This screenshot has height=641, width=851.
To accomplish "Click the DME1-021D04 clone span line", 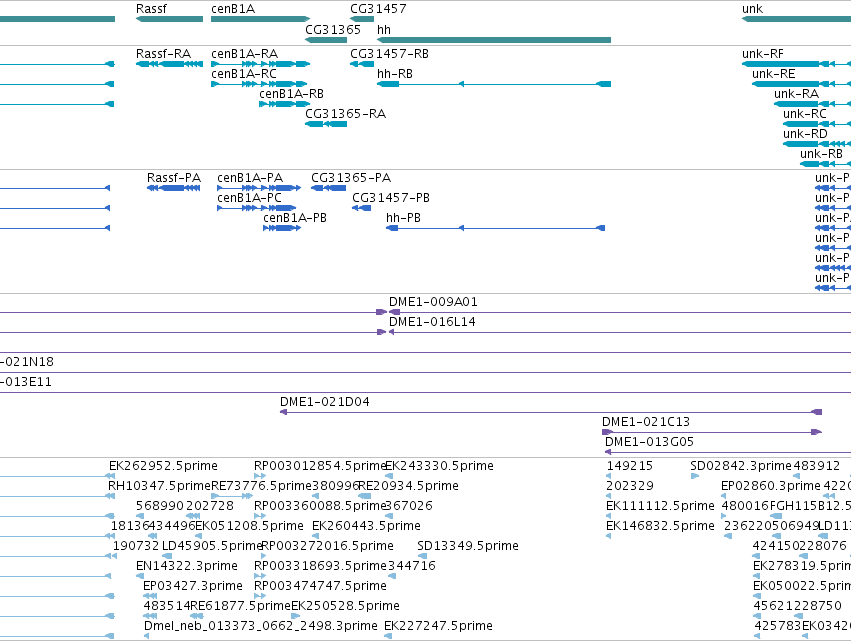I will click(x=551, y=412).
